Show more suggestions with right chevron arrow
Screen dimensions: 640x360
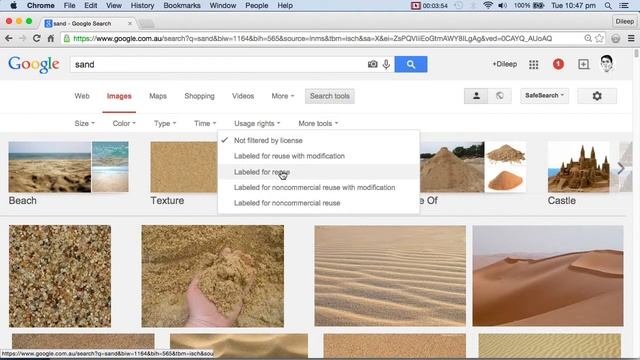(x=621, y=168)
